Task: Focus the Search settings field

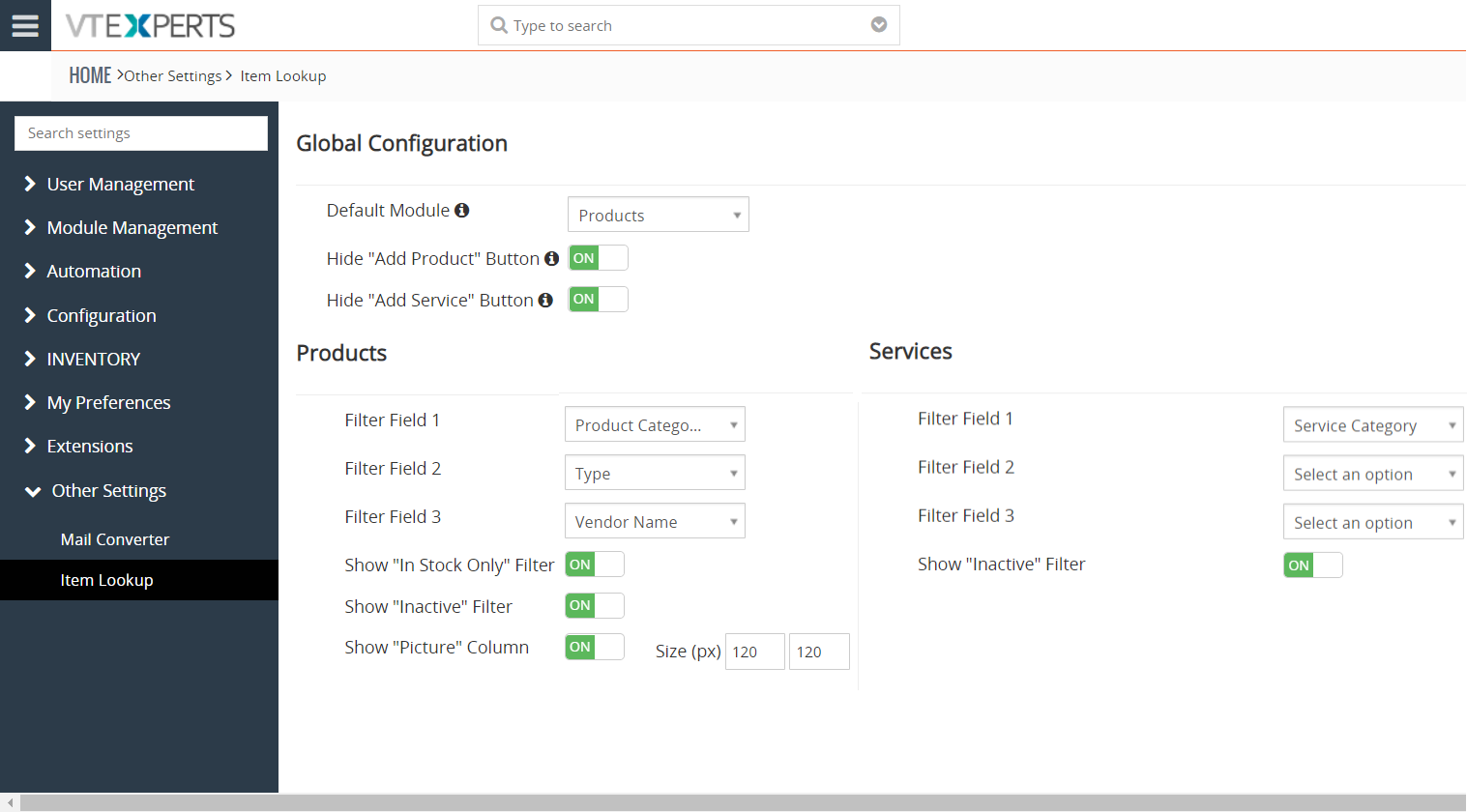Action: coord(141,133)
